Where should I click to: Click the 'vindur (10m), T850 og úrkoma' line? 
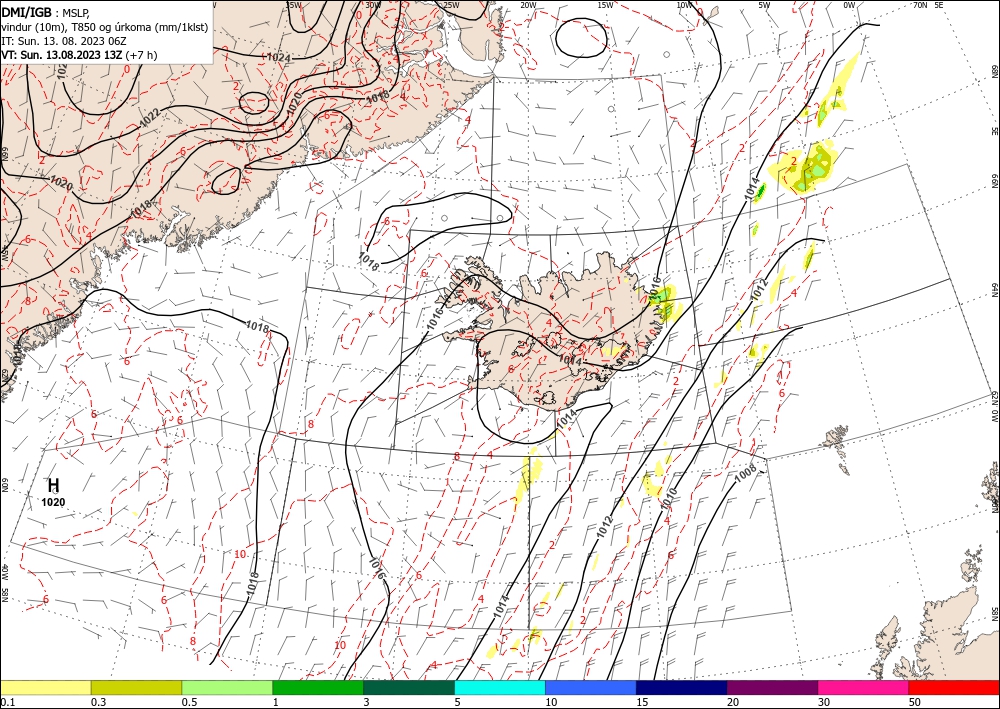click(105, 27)
